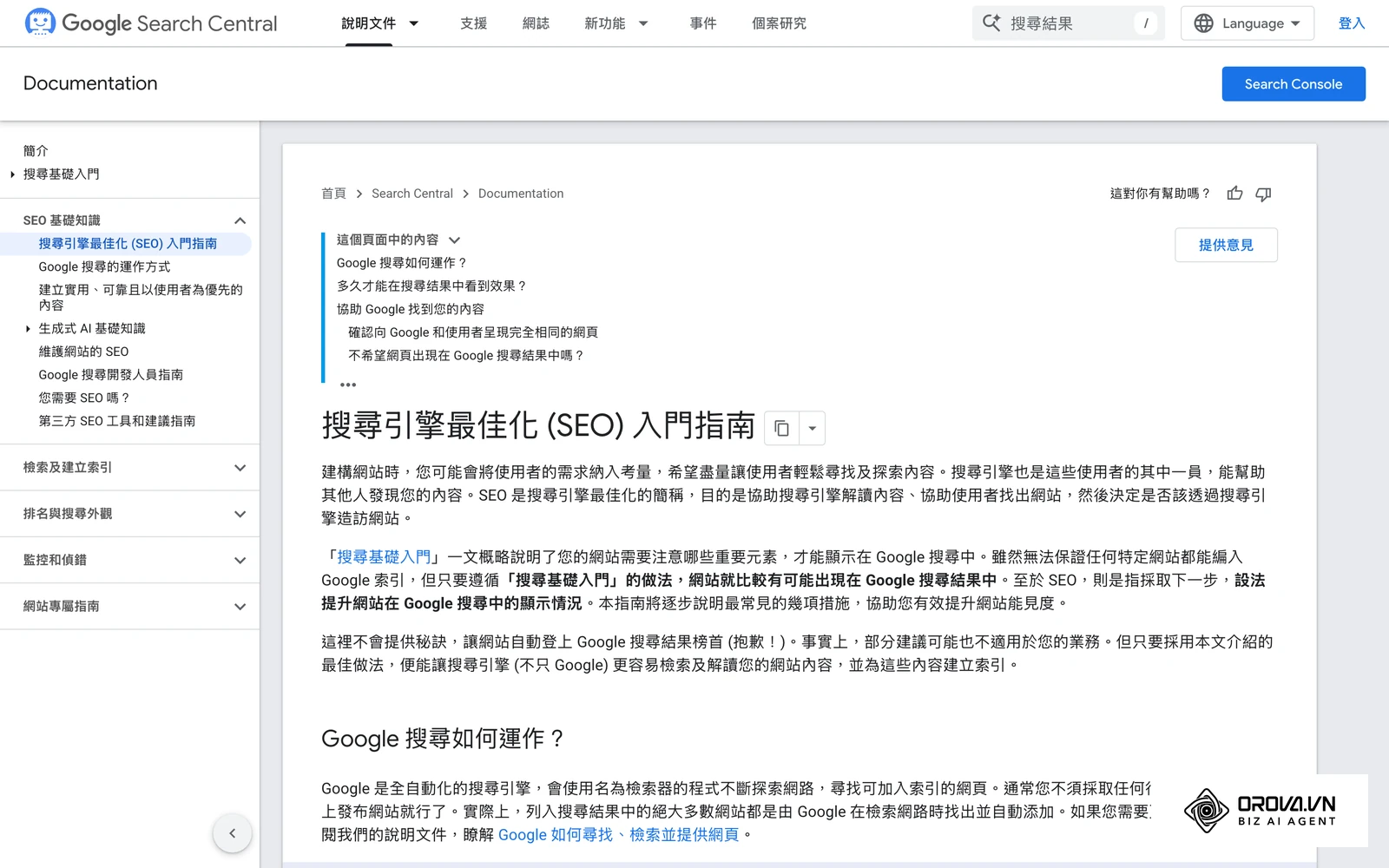Jump to Google 搜尋如何運作？ in contents

tap(402, 263)
